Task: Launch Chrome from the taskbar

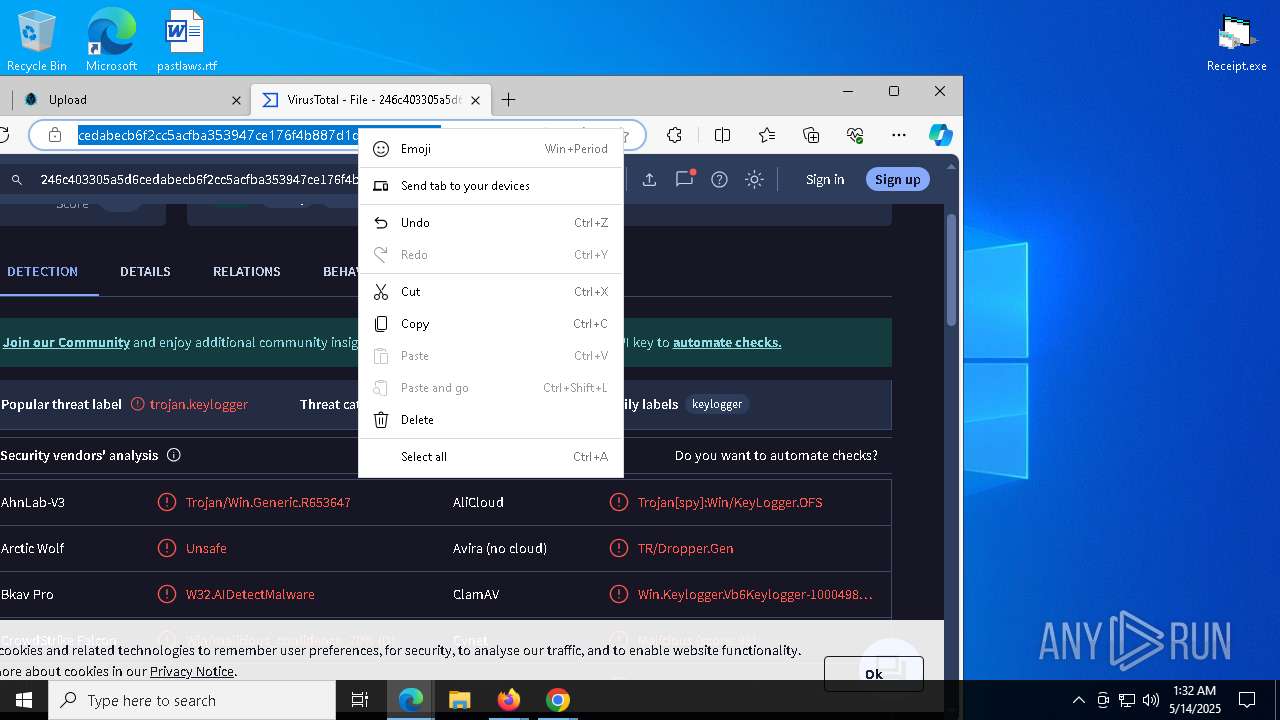Action: (x=558, y=700)
